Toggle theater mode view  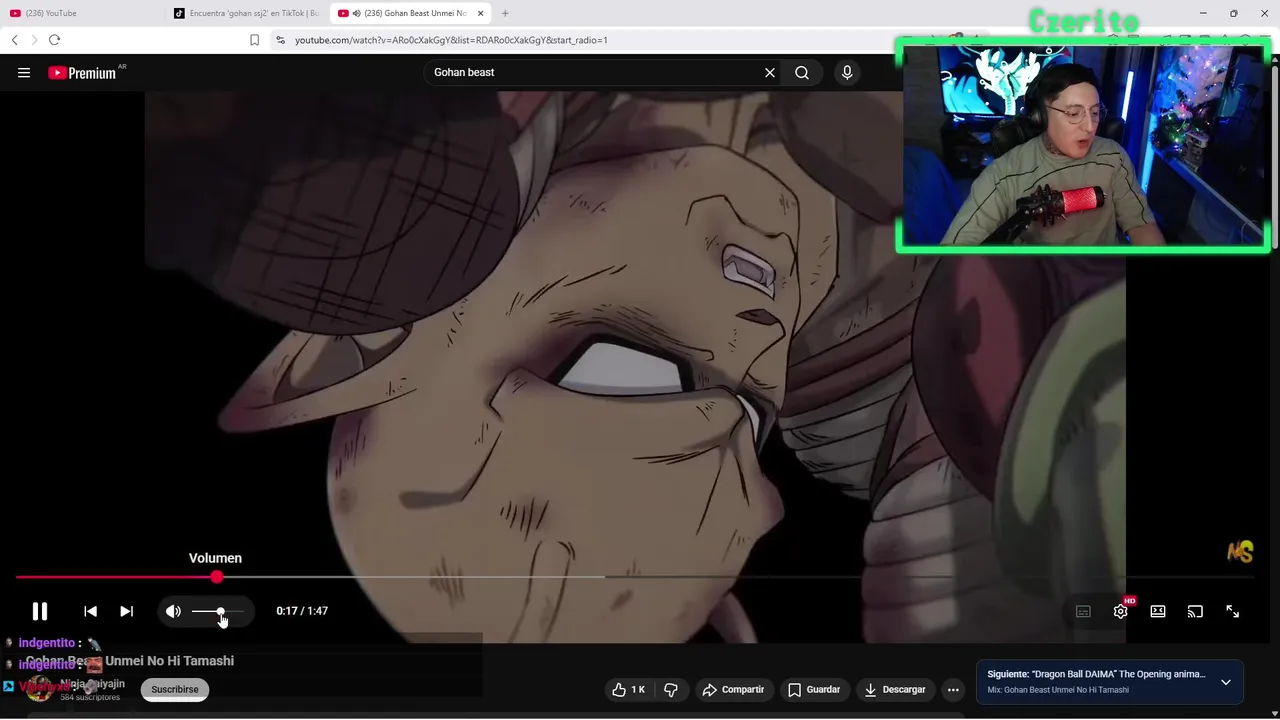(1158, 611)
